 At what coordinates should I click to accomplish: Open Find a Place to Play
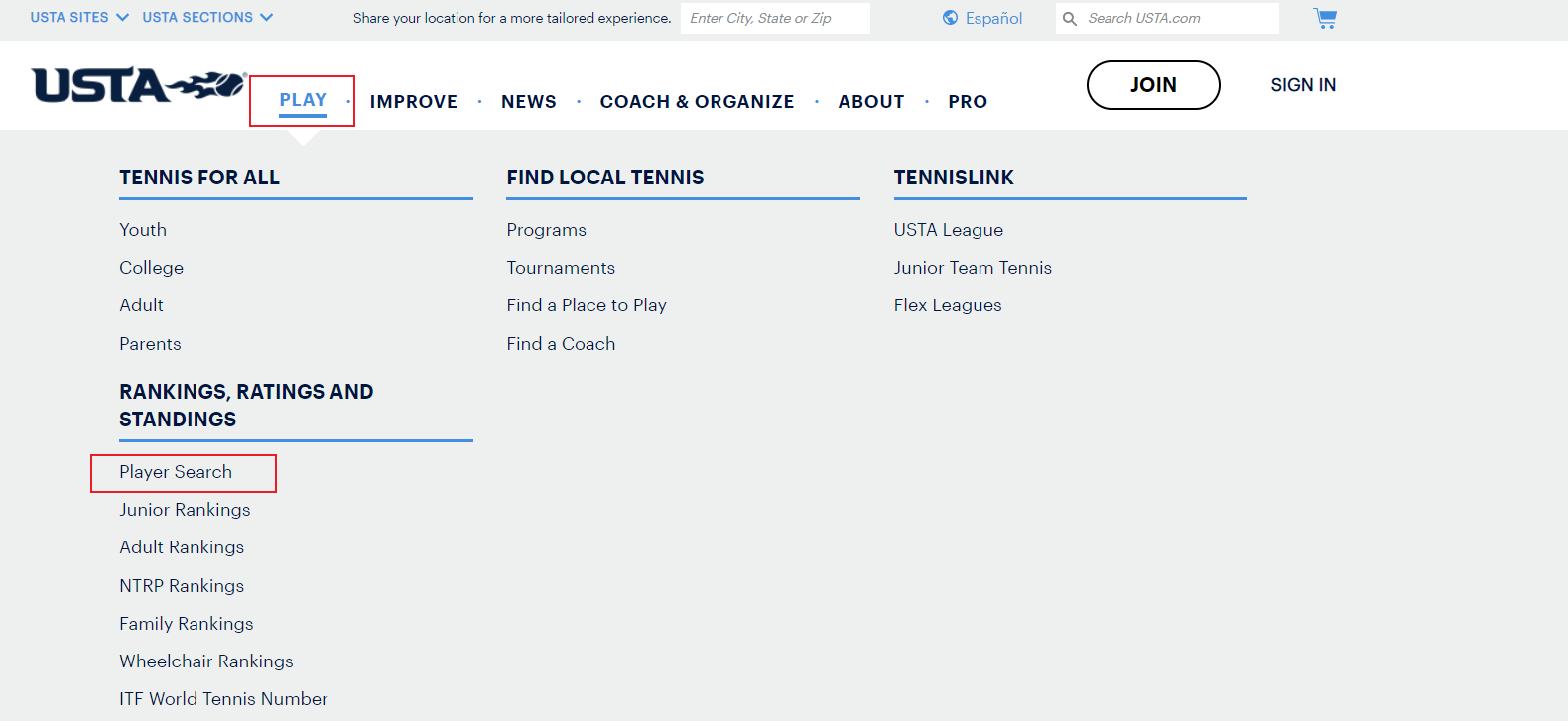pyautogui.click(x=587, y=305)
